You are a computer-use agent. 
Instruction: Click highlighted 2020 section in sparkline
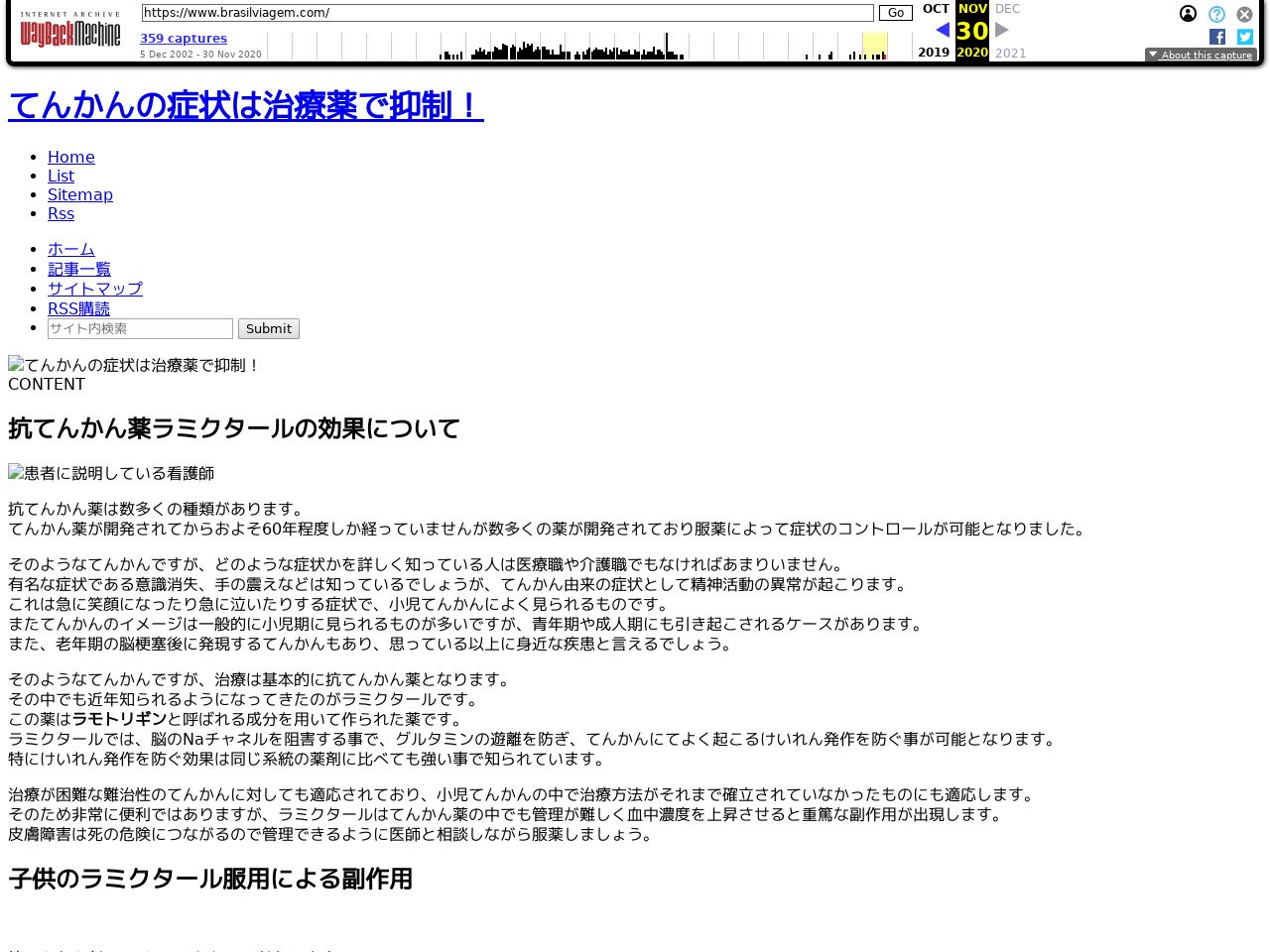pyautogui.click(x=874, y=46)
